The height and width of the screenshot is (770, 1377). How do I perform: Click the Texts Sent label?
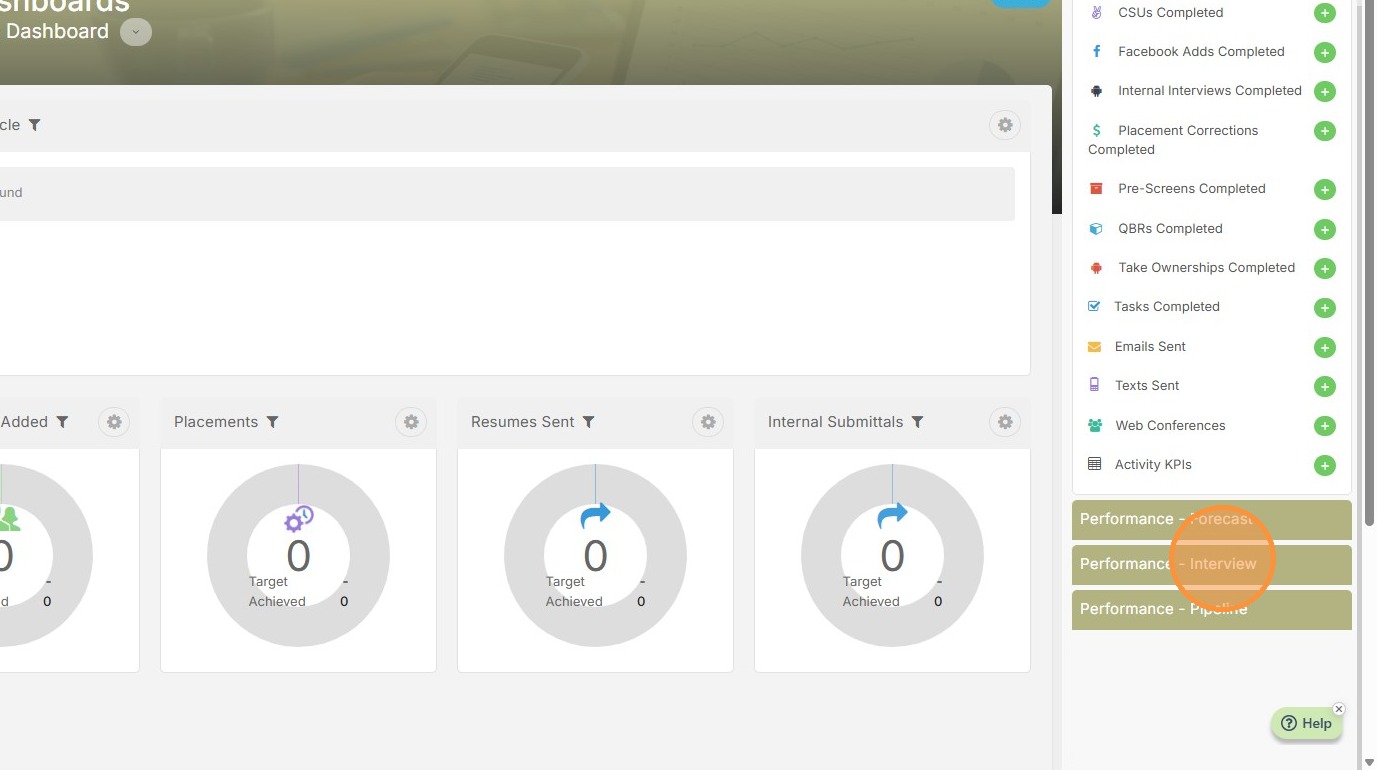[1147, 386]
